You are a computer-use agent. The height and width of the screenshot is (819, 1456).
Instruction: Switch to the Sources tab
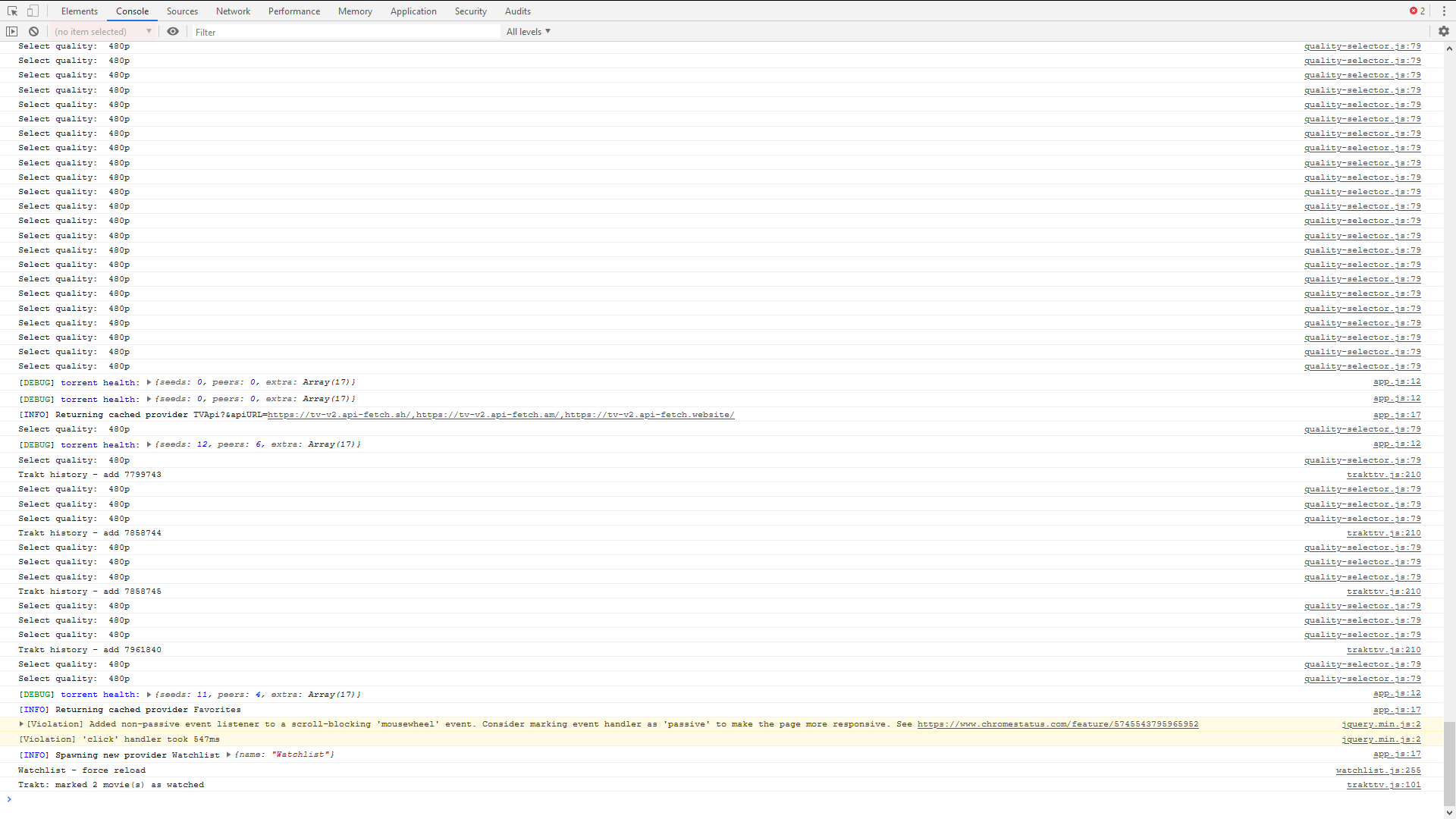[182, 11]
